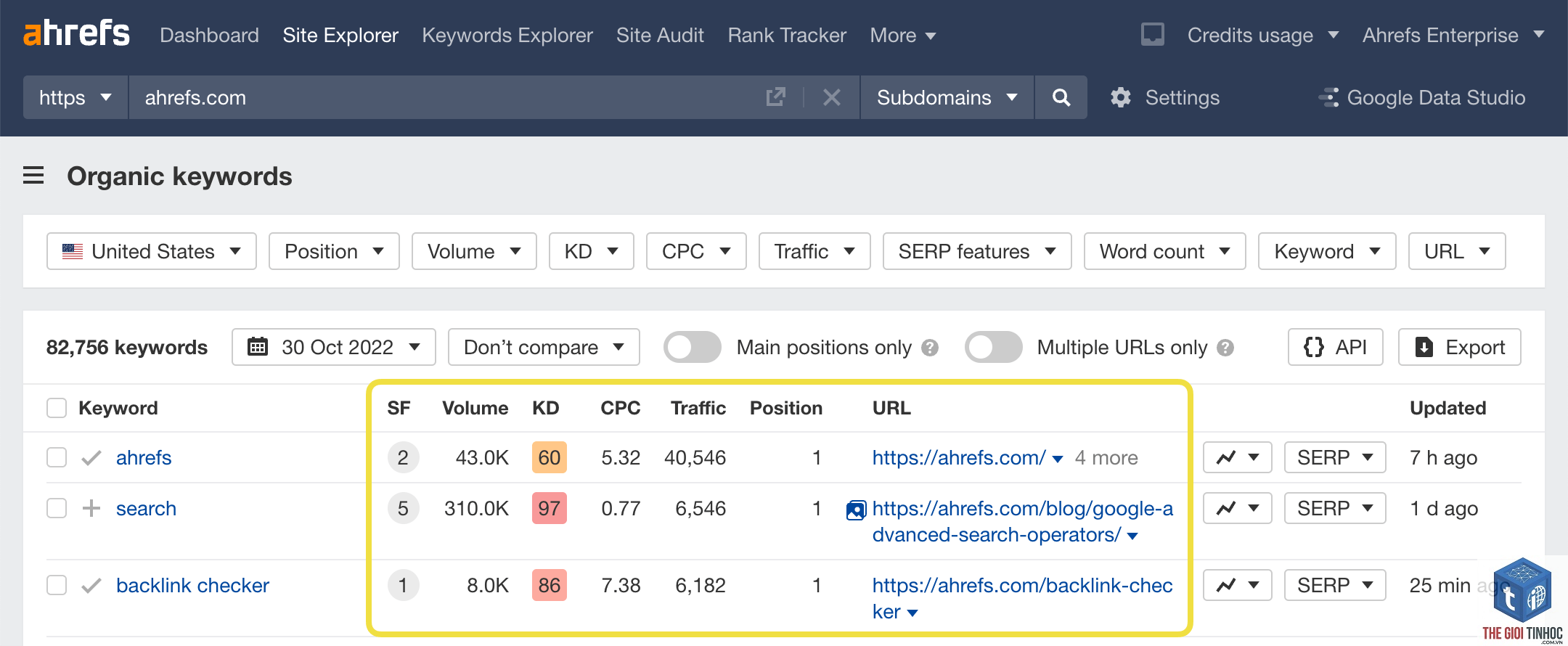Open the notifications monitor icon
This screenshot has height=646, width=1568.
point(1152,34)
